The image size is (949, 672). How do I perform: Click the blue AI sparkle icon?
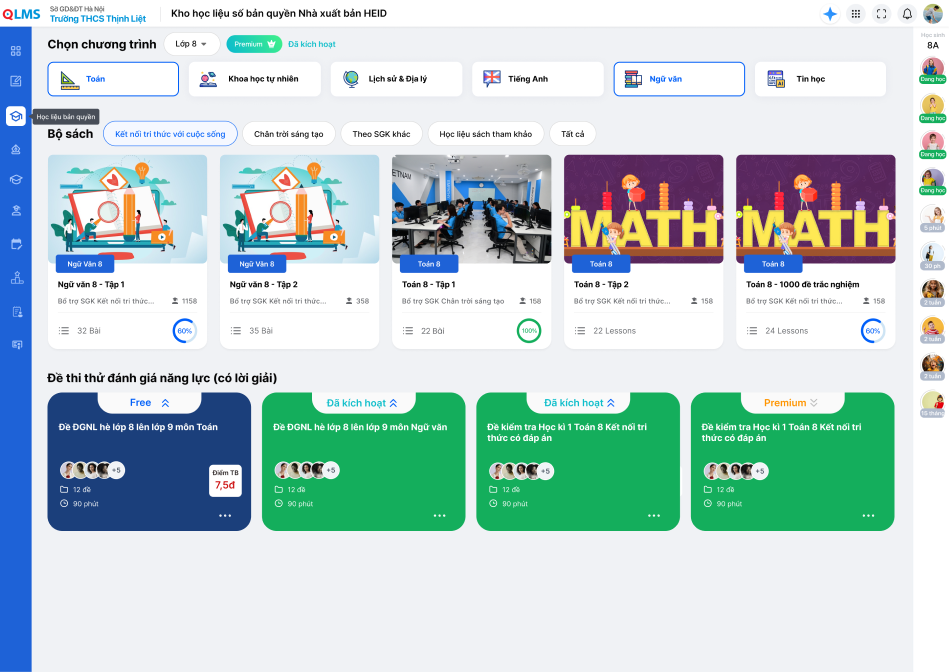click(x=829, y=14)
